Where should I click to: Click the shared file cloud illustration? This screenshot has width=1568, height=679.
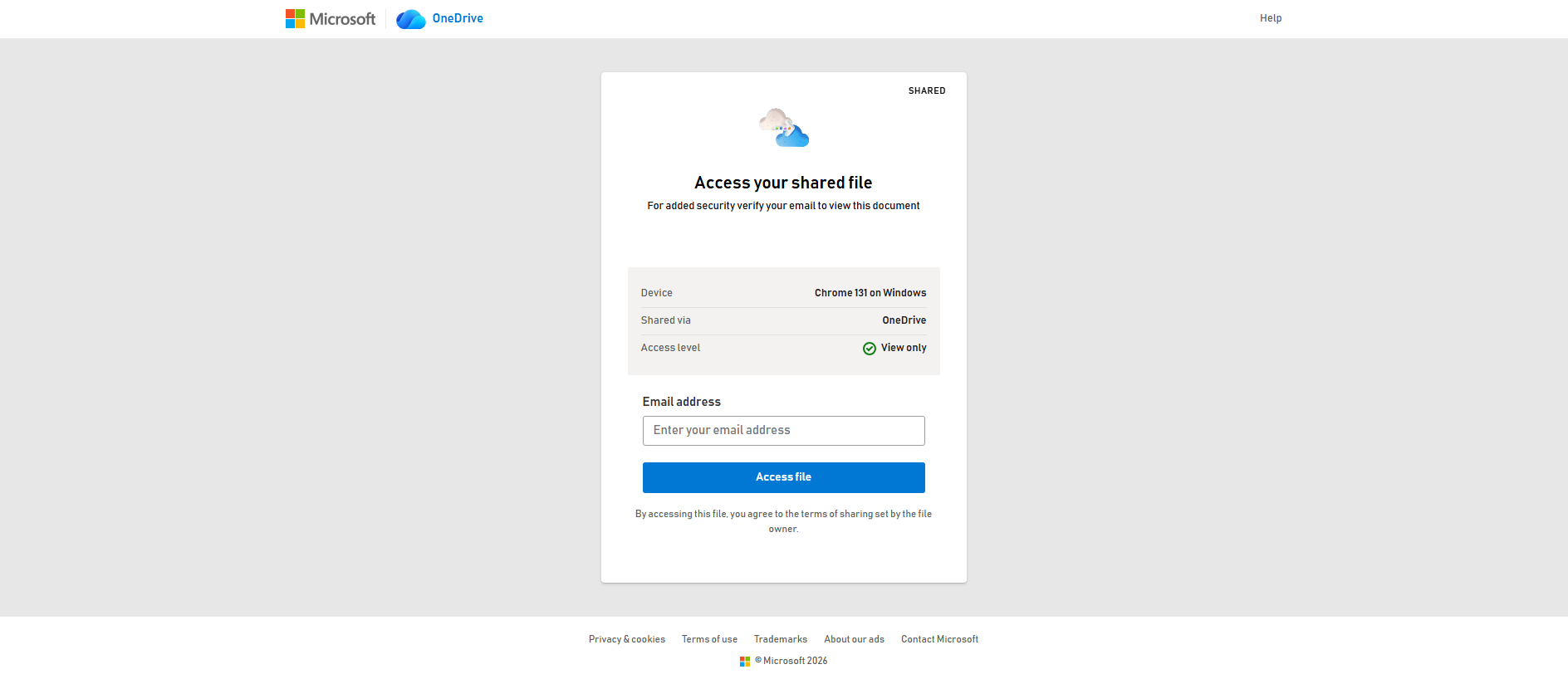pyautogui.click(x=784, y=128)
